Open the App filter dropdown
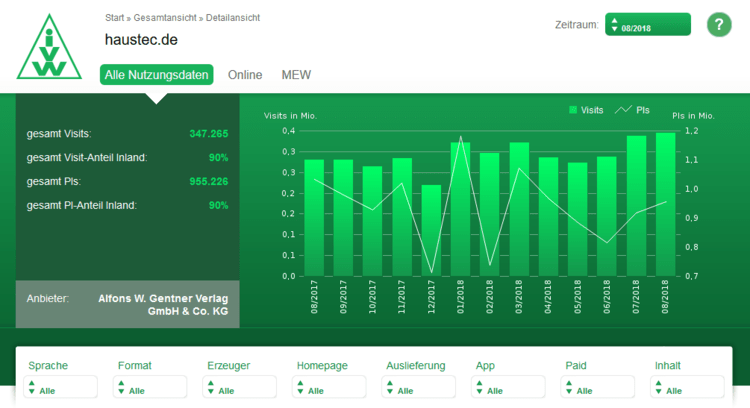The width and height of the screenshot is (750, 408). click(x=509, y=388)
